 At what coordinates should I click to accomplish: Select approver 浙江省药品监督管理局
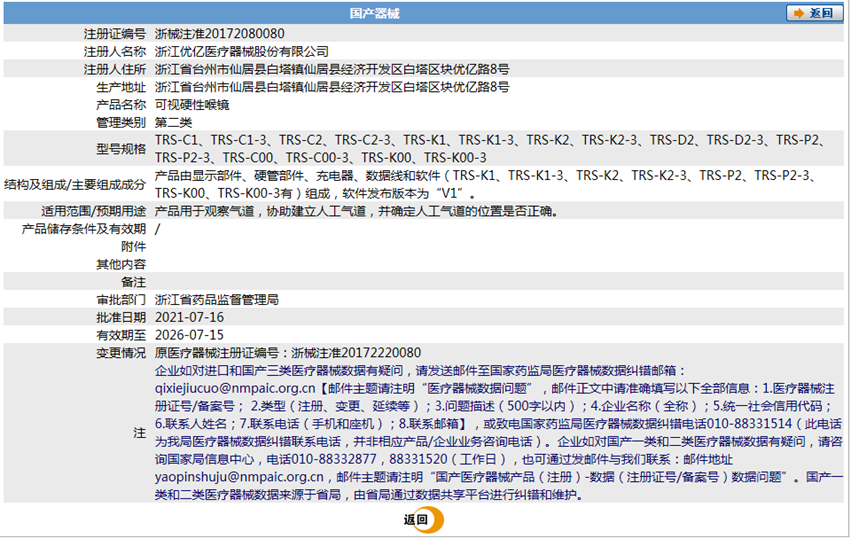[217, 300]
